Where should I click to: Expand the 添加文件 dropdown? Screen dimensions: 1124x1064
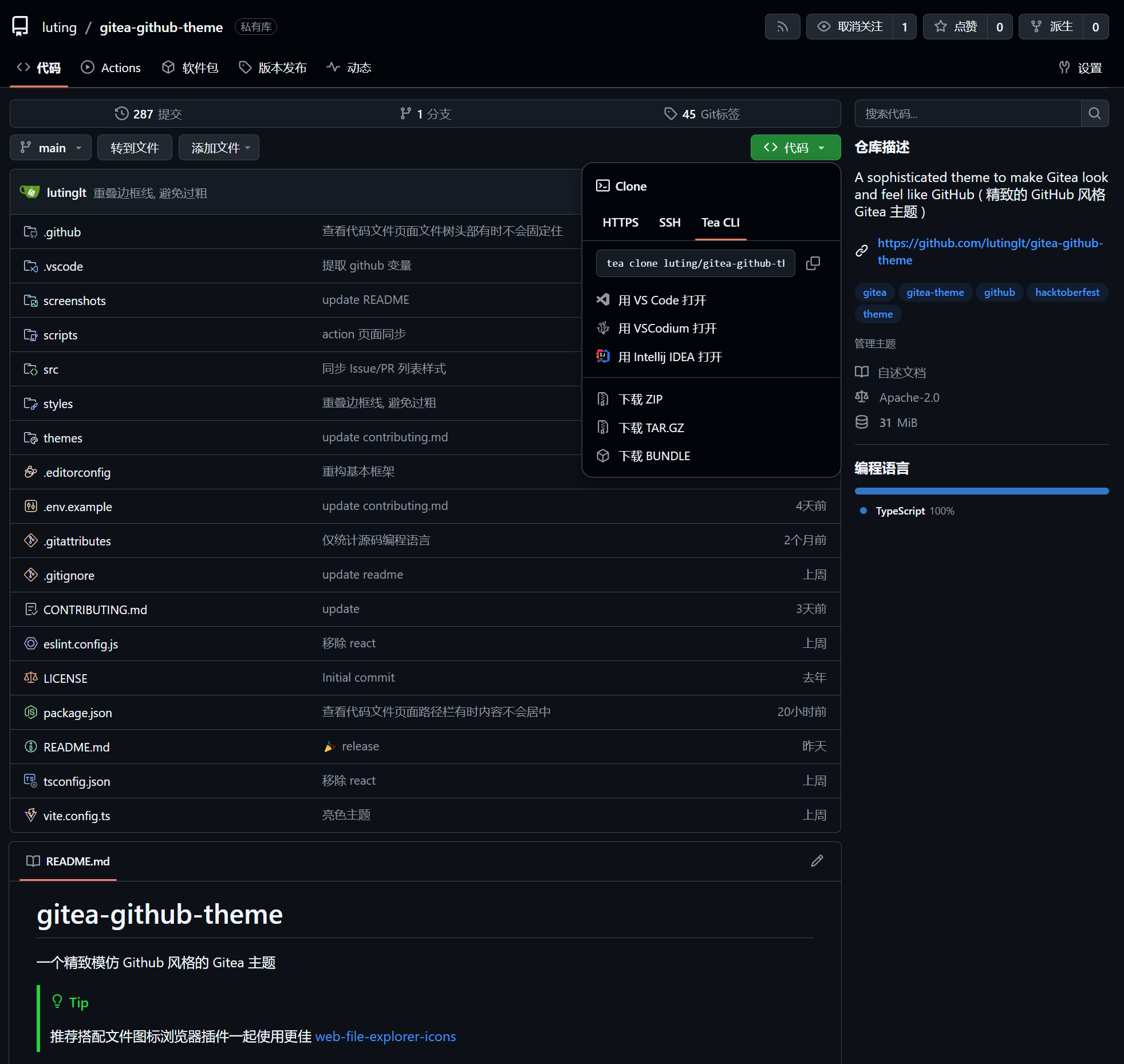(219, 148)
